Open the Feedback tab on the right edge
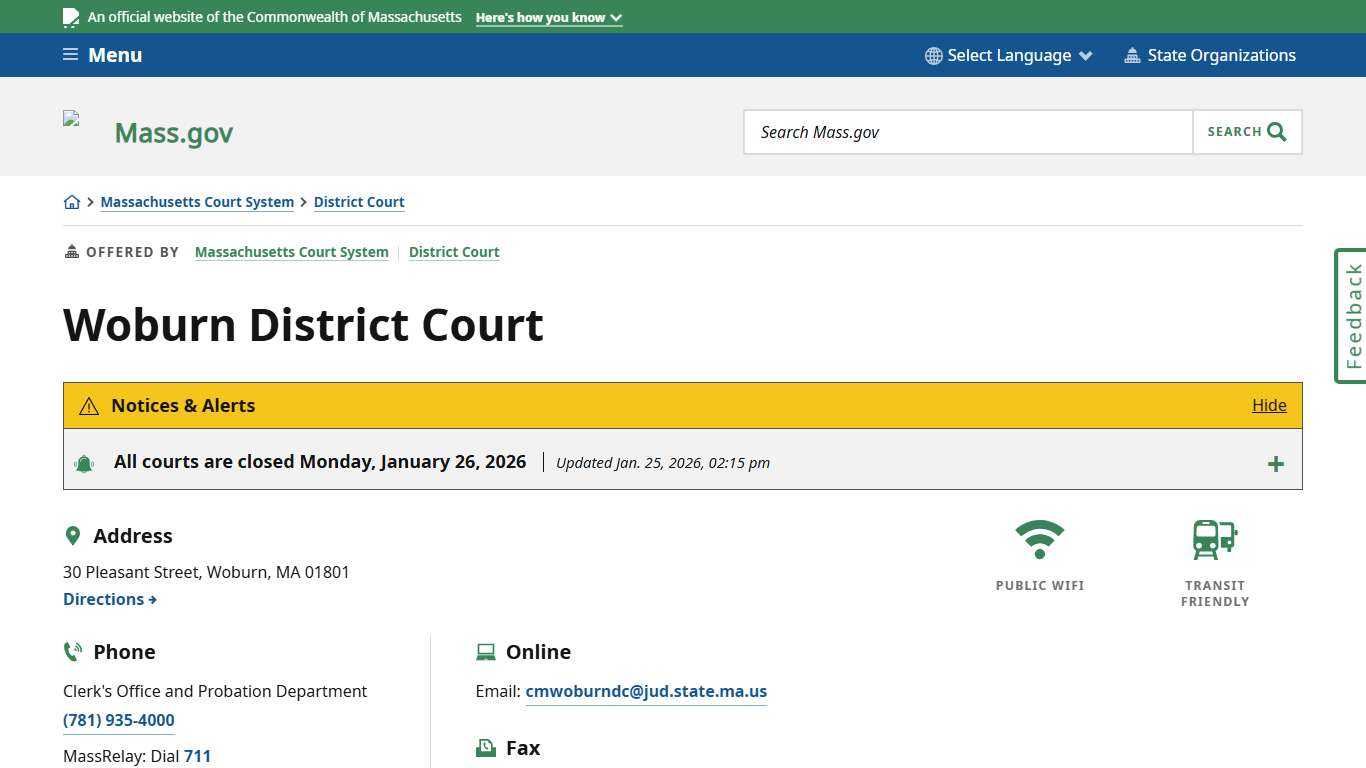1366x768 pixels. [x=1352, y=316]
